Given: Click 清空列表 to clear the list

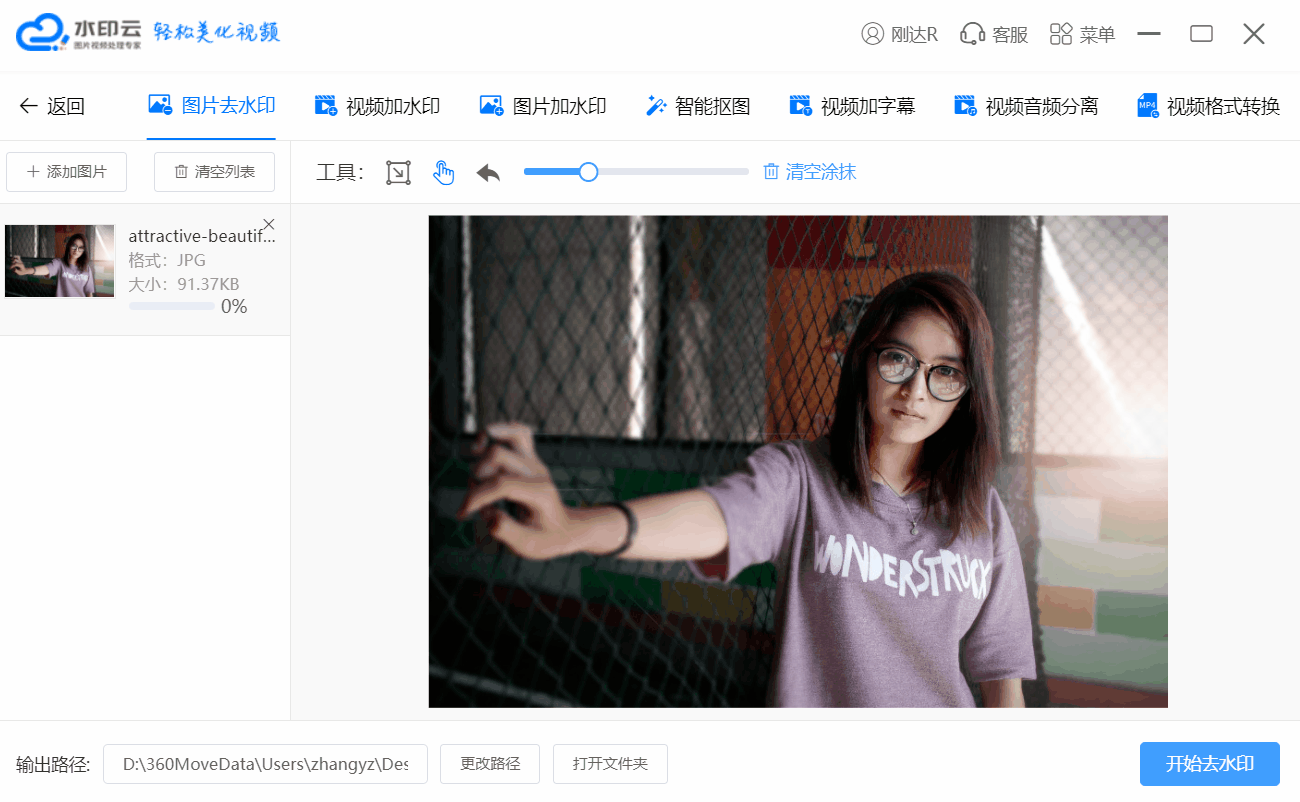Looking at the screenshot, I should point(214,172).
